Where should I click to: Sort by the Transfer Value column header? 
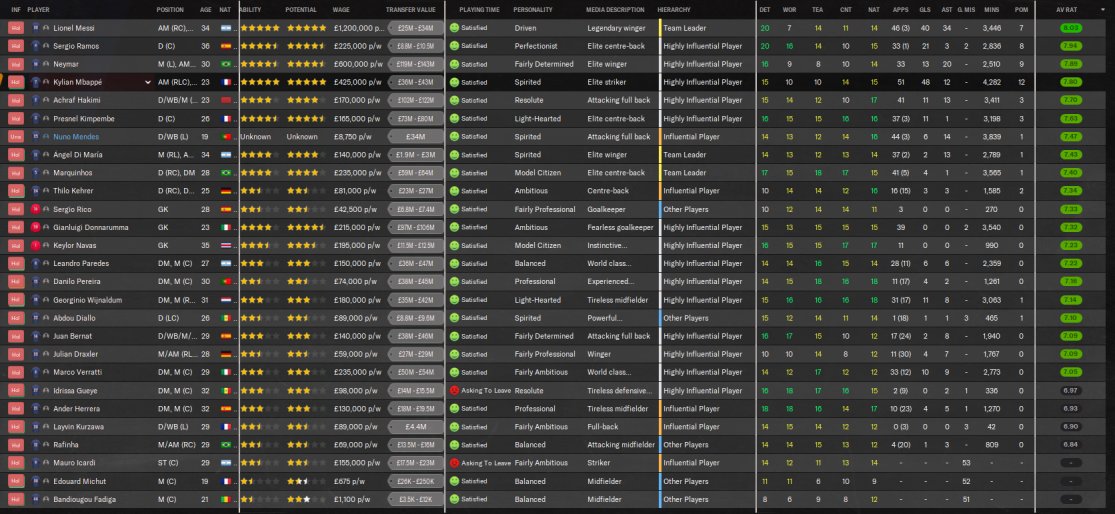(x=410, y=10)
